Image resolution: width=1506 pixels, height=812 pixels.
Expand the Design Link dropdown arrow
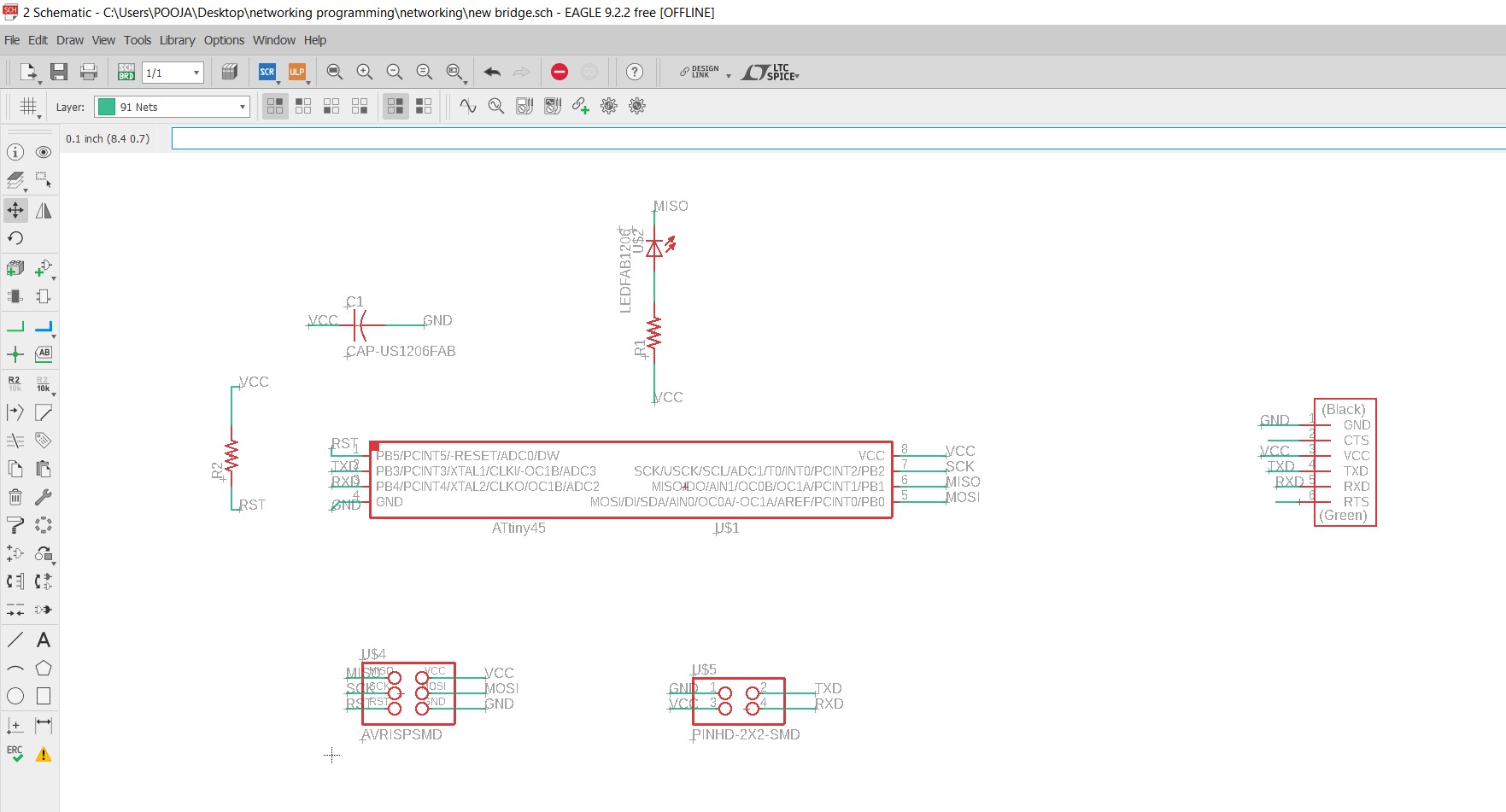[x=729, y=76]
